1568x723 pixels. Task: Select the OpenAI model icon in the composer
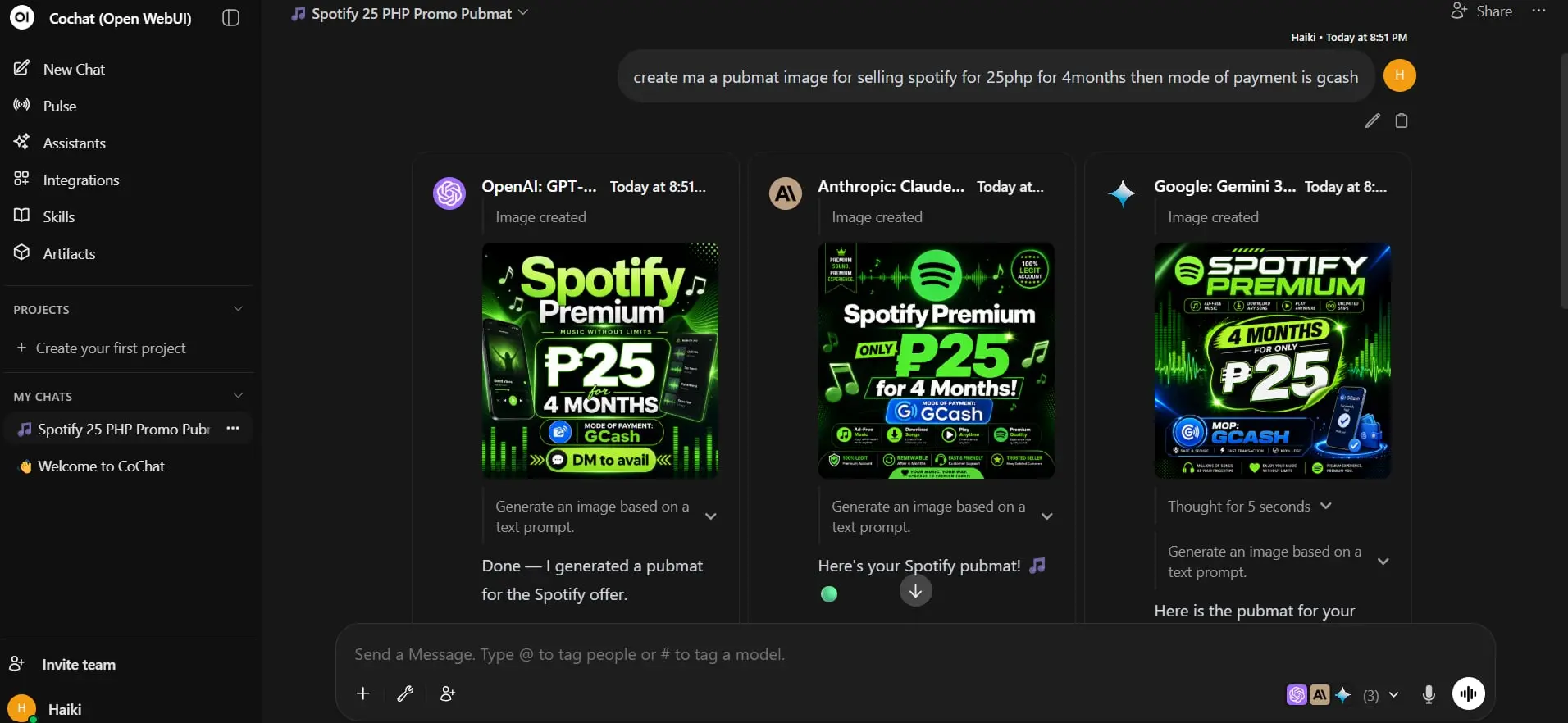click(1296, 695)
